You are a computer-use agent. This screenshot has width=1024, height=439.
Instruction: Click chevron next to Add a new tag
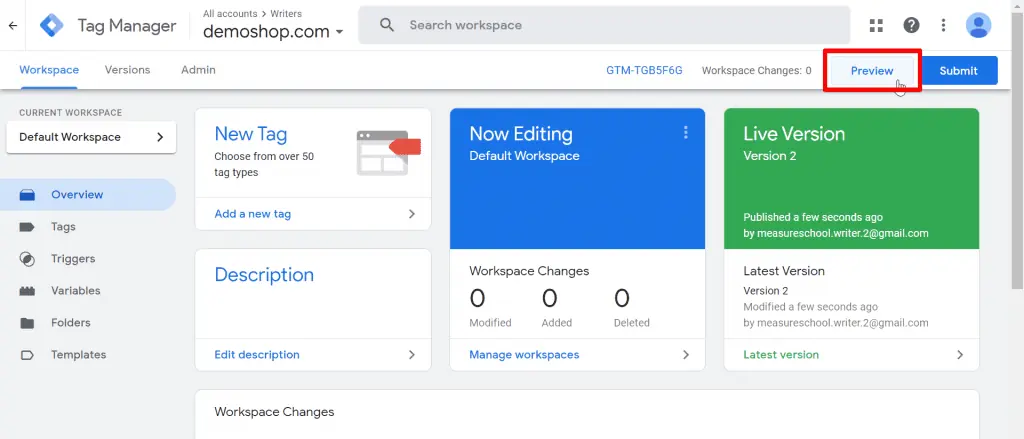click(x=411, y=214)
